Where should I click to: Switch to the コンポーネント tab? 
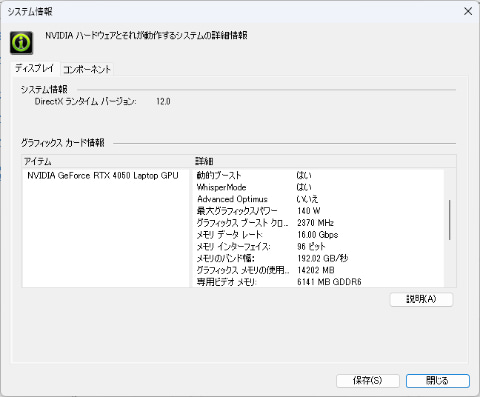pyautogui.click(x=87, y=69)
